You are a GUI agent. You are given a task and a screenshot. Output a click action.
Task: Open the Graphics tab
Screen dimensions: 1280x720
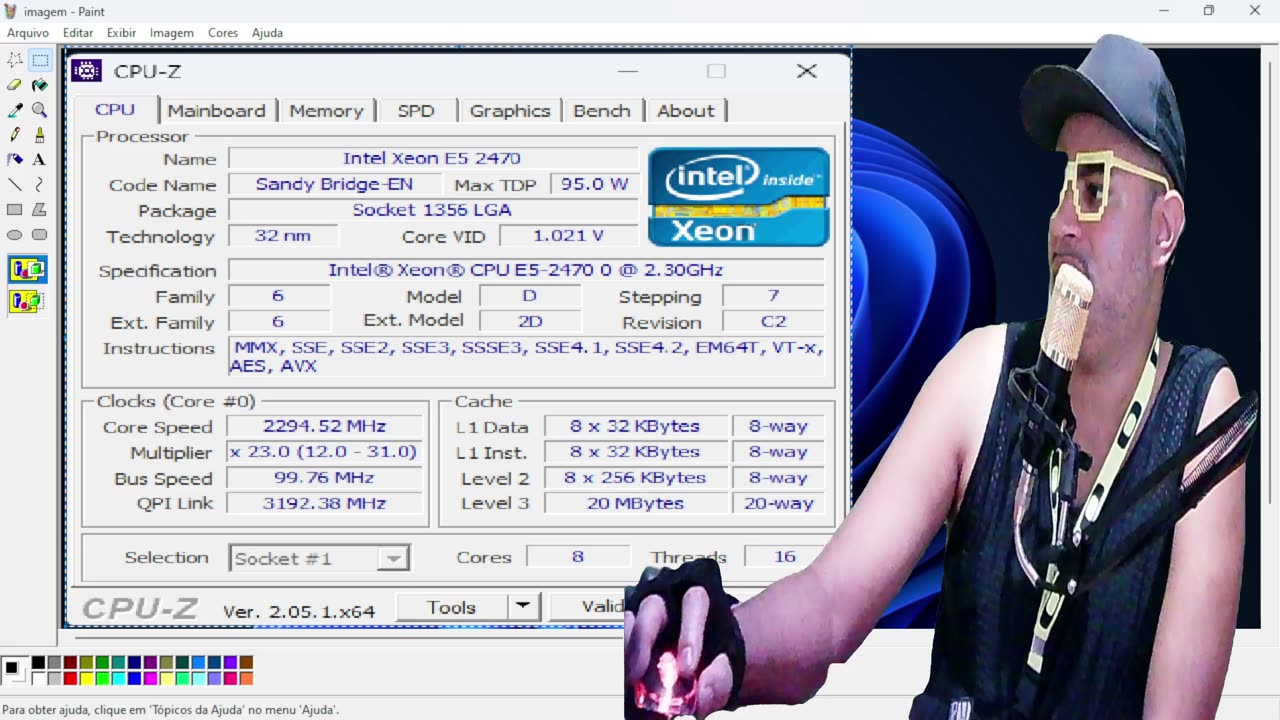click(x=510, y=111)
